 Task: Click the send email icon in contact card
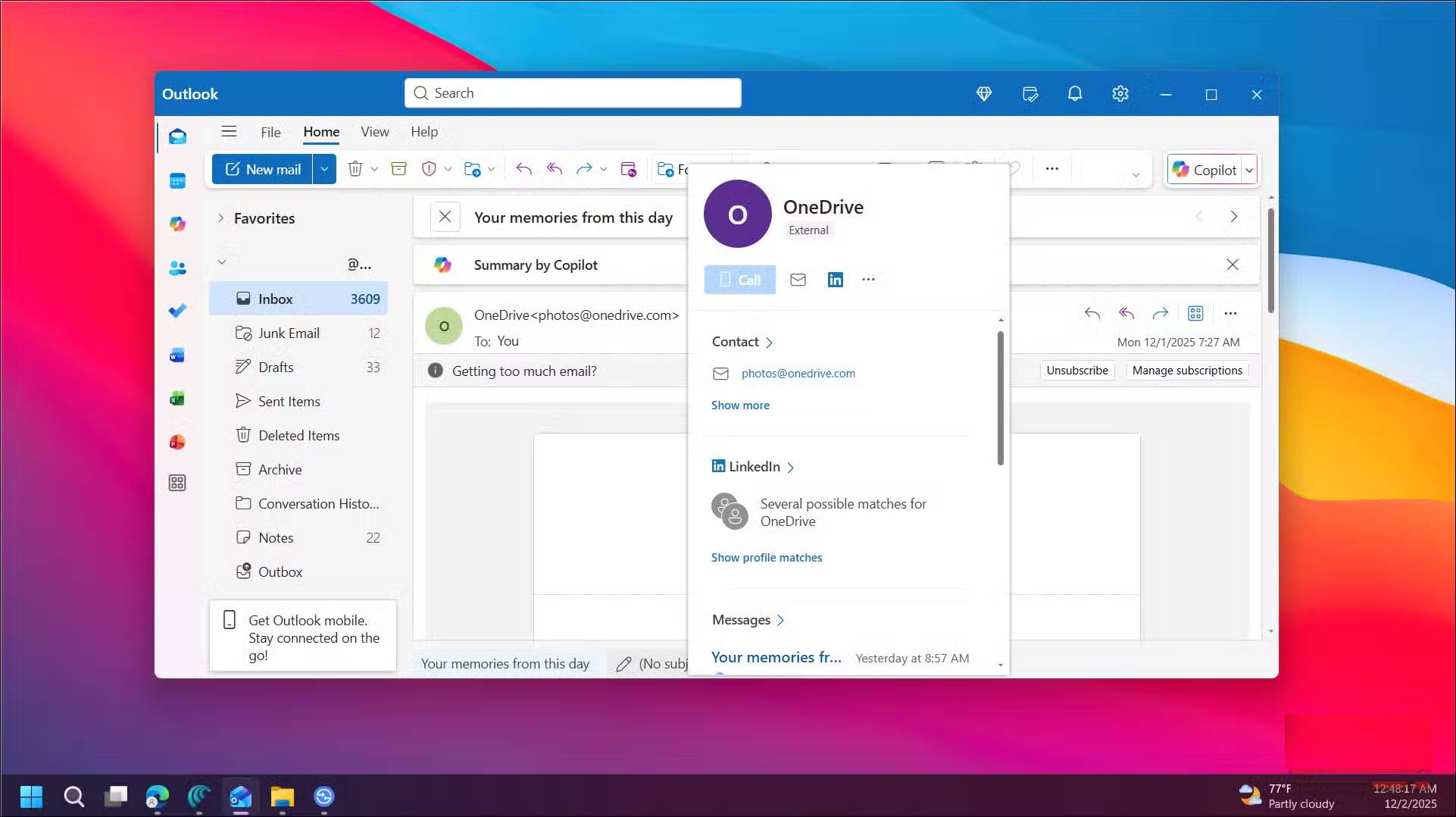[798, 280]
